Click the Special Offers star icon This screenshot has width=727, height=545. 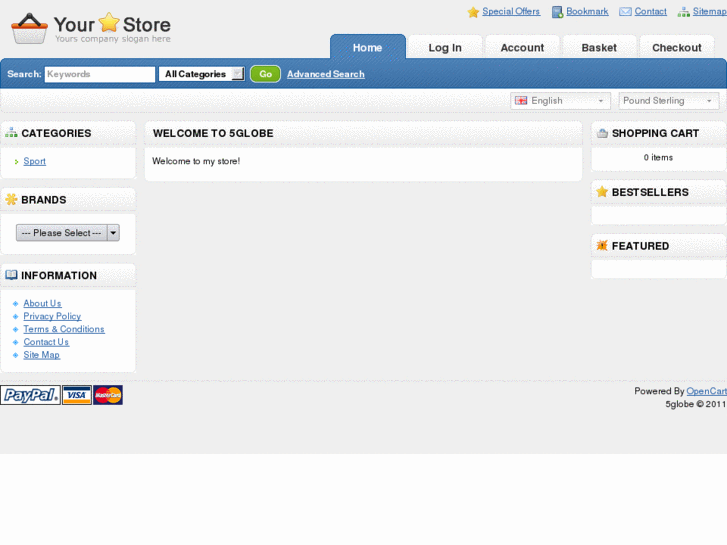tap(473, 12)
